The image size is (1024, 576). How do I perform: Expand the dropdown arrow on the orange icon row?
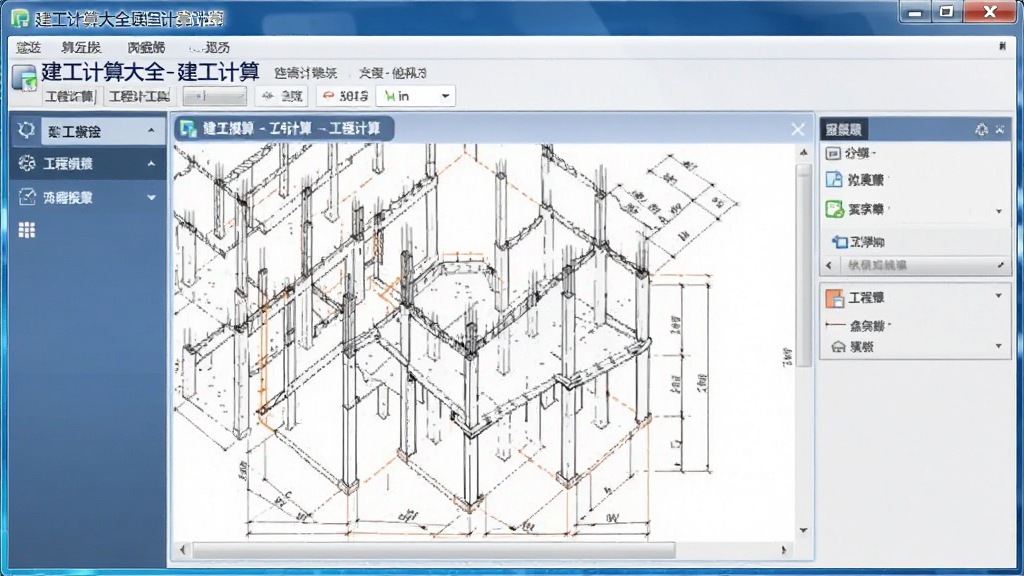999,296
